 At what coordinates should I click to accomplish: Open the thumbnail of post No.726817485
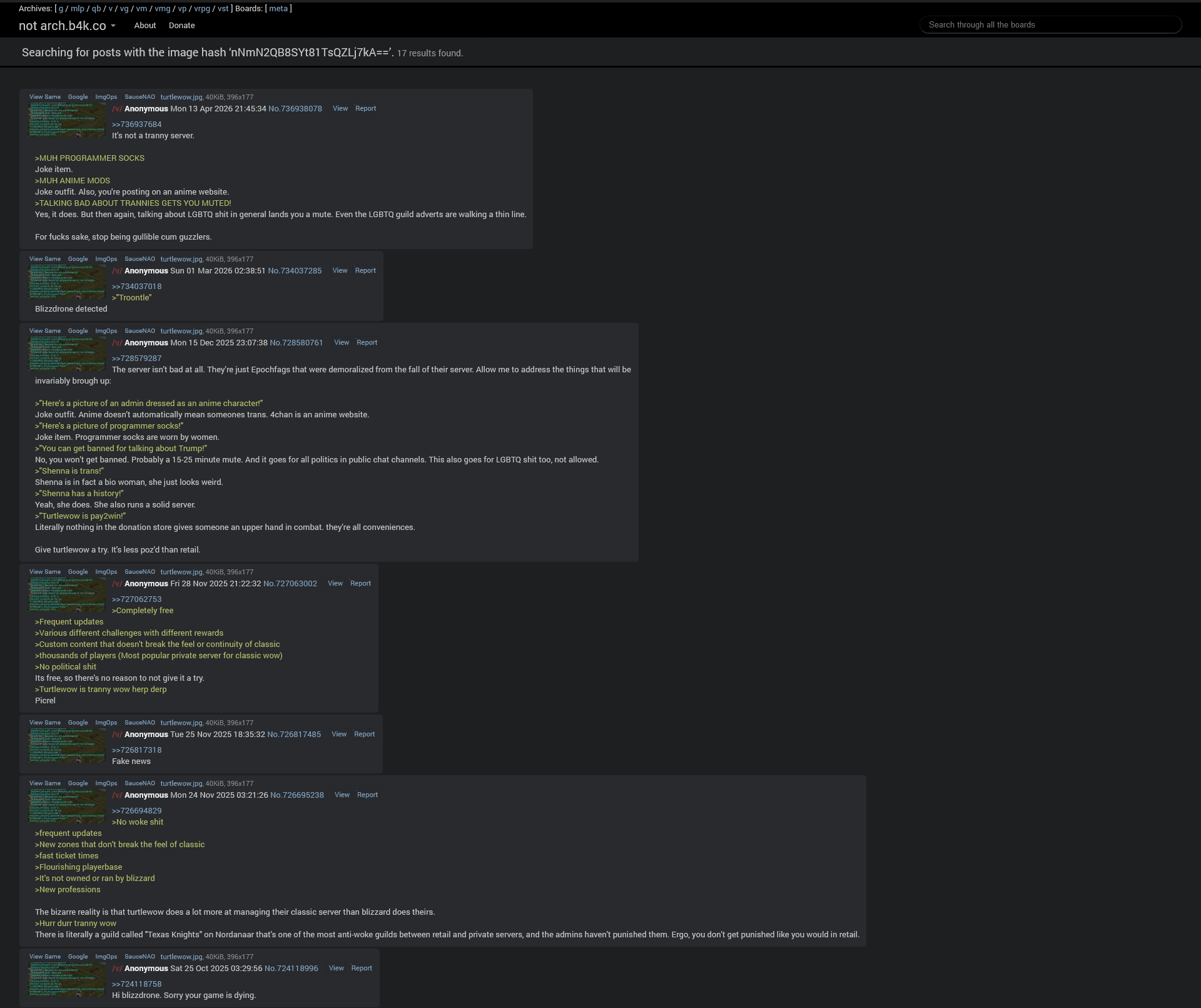coord(67,745)
